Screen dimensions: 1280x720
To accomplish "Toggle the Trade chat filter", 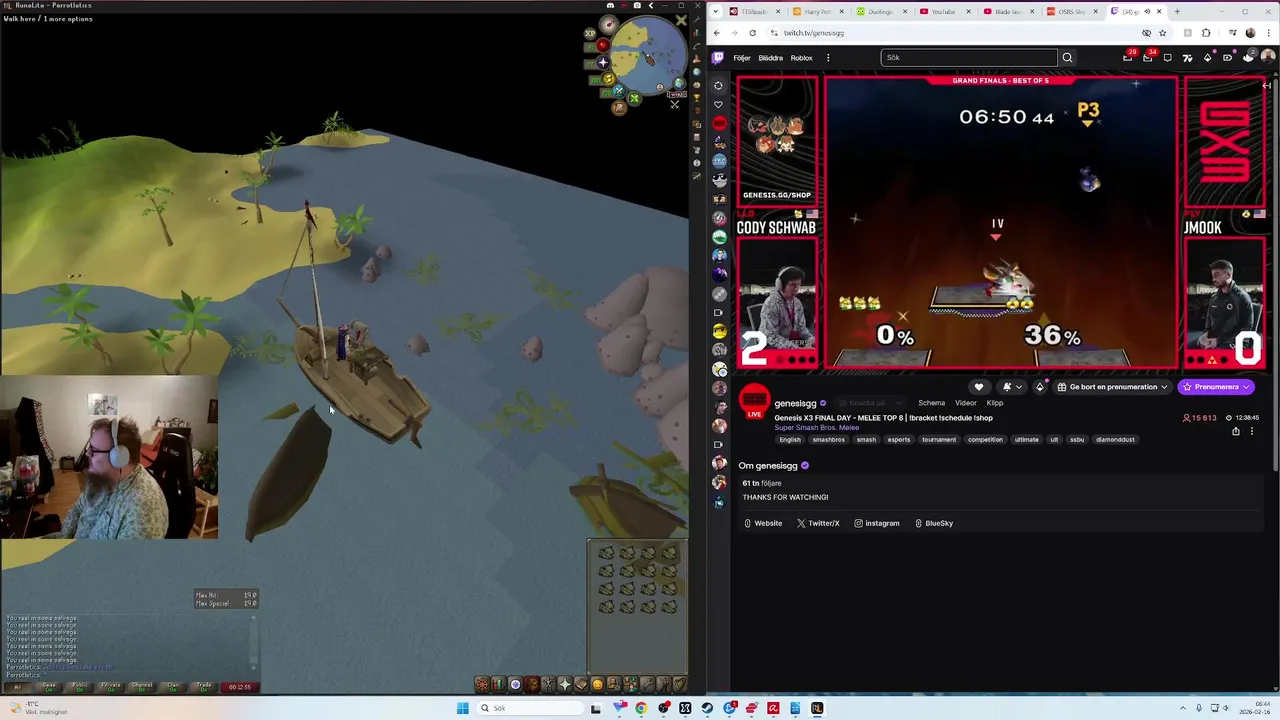I will (x=203, y=686).
